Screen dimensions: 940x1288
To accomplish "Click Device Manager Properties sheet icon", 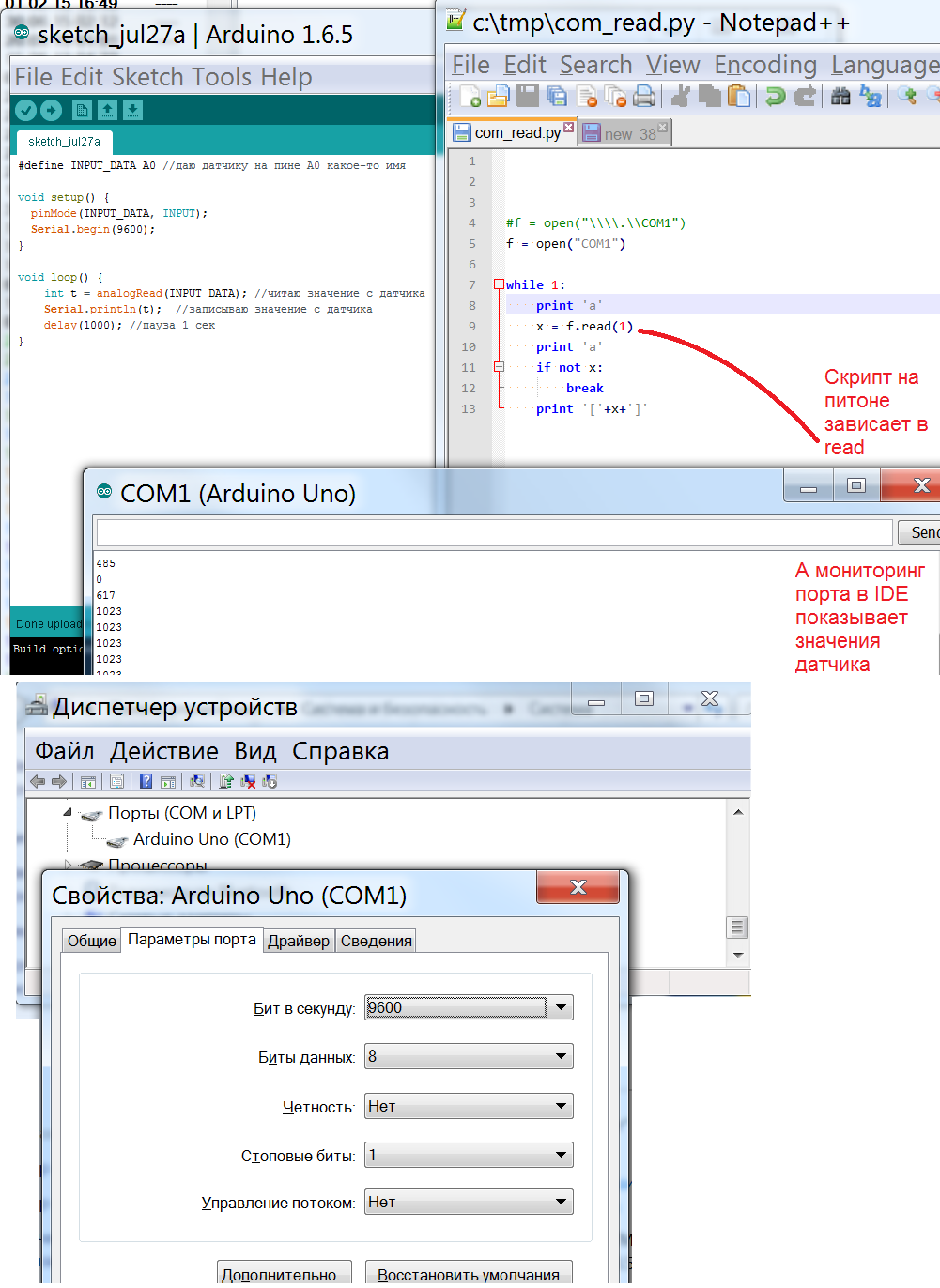I will (116, 781).
